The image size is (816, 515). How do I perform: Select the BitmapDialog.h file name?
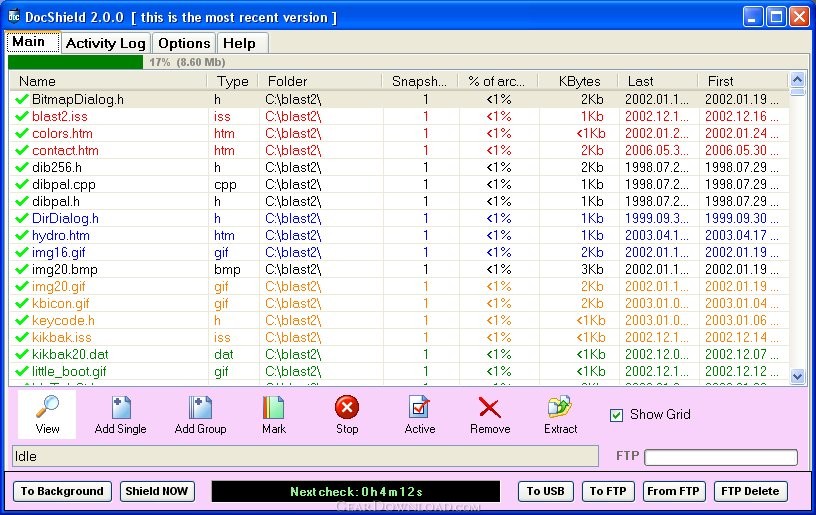click(x=78, y=99)
